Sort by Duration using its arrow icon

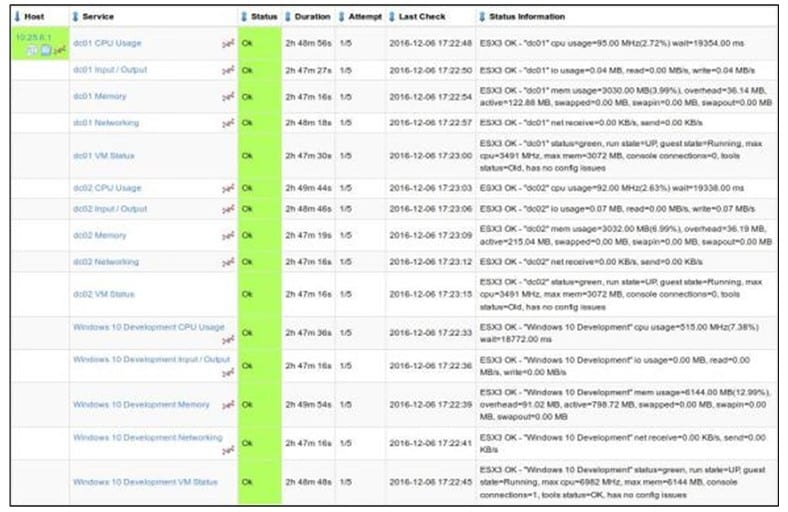pos(288,17)
